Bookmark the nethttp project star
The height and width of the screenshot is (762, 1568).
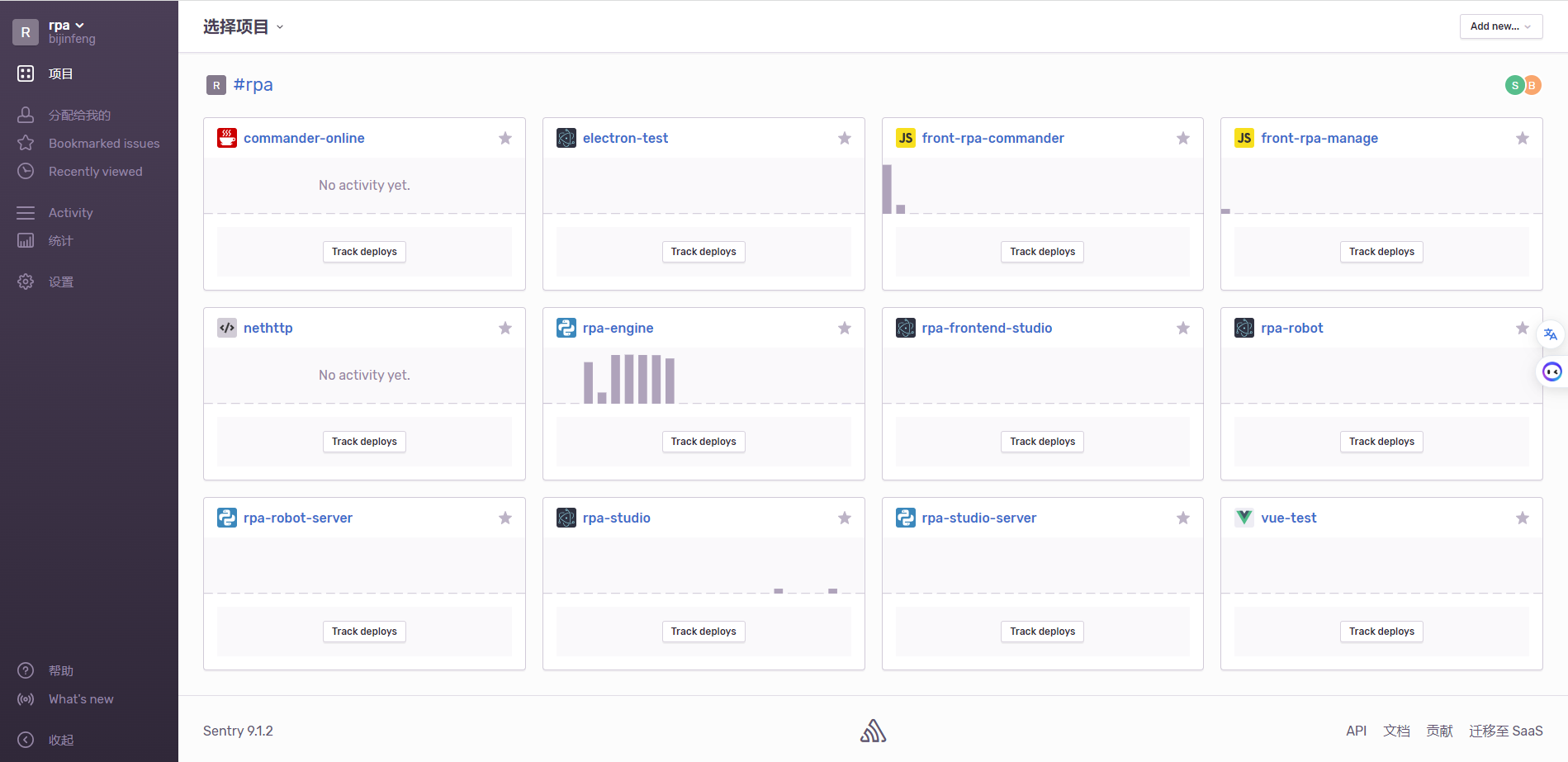[x=505, y=328]
